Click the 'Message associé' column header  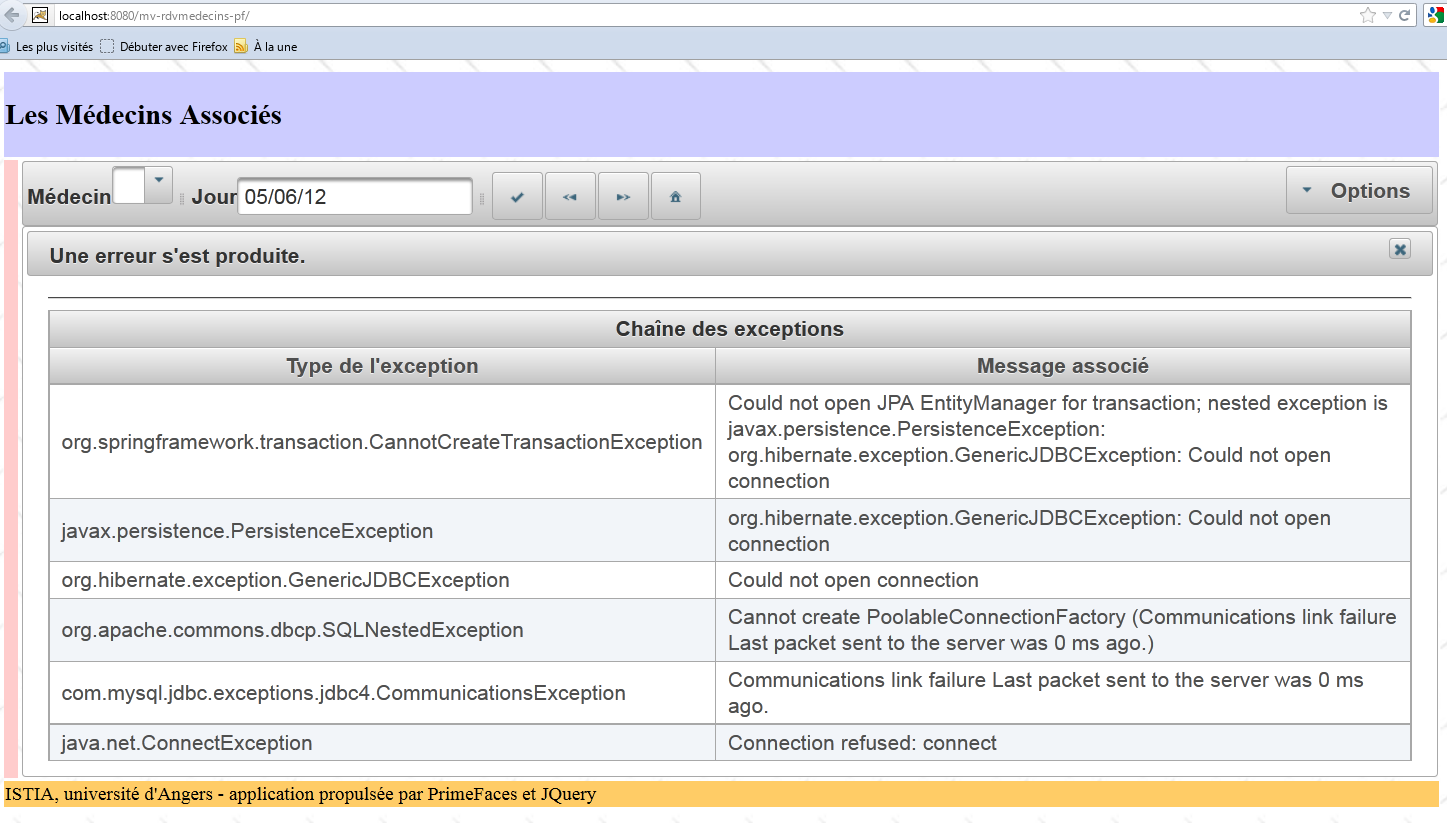click(1062, 366)
